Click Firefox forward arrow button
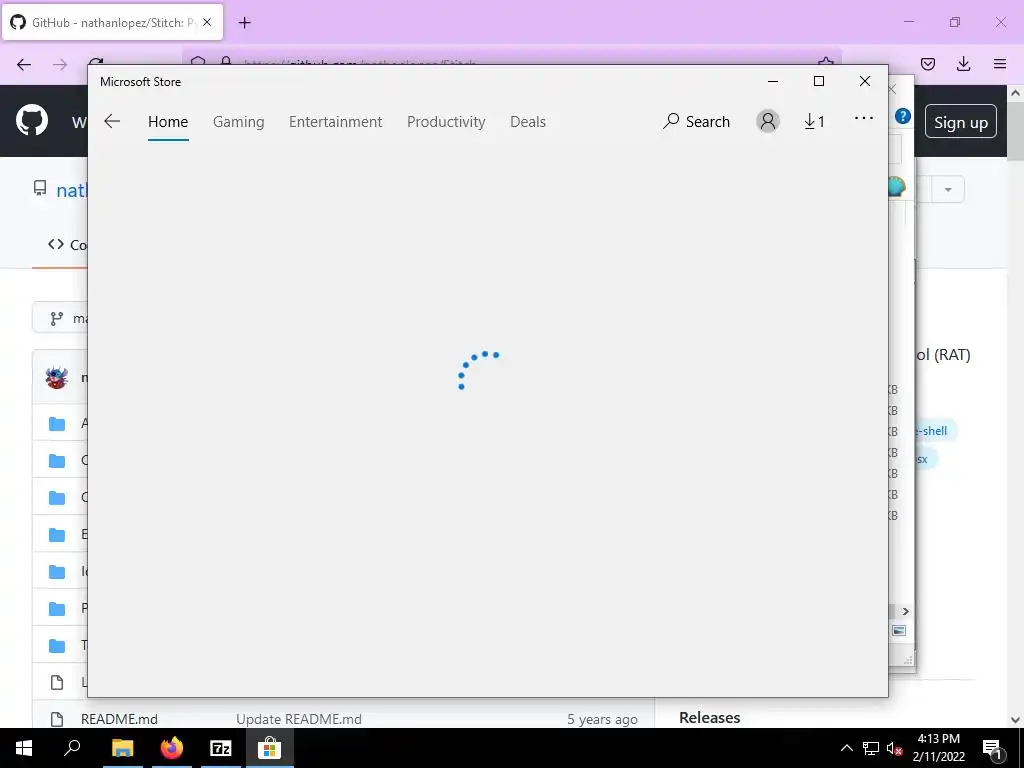Screen dimensions: 1024x768 60,64
